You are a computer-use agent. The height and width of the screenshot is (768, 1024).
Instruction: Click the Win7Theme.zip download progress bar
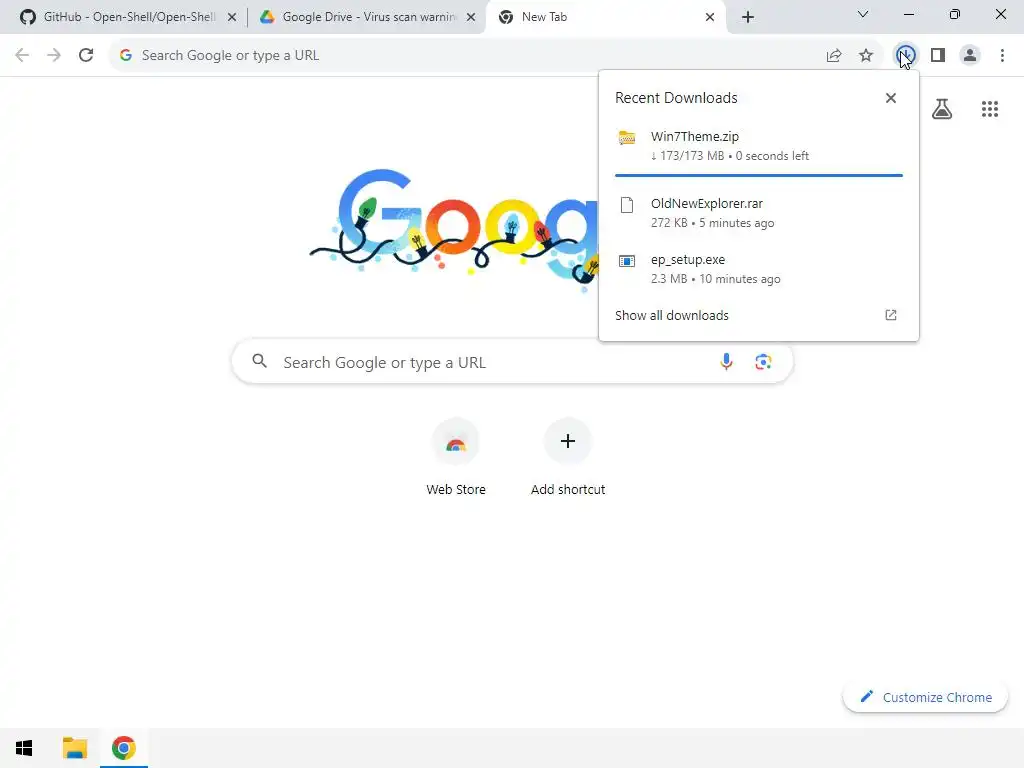coord(759,175)
